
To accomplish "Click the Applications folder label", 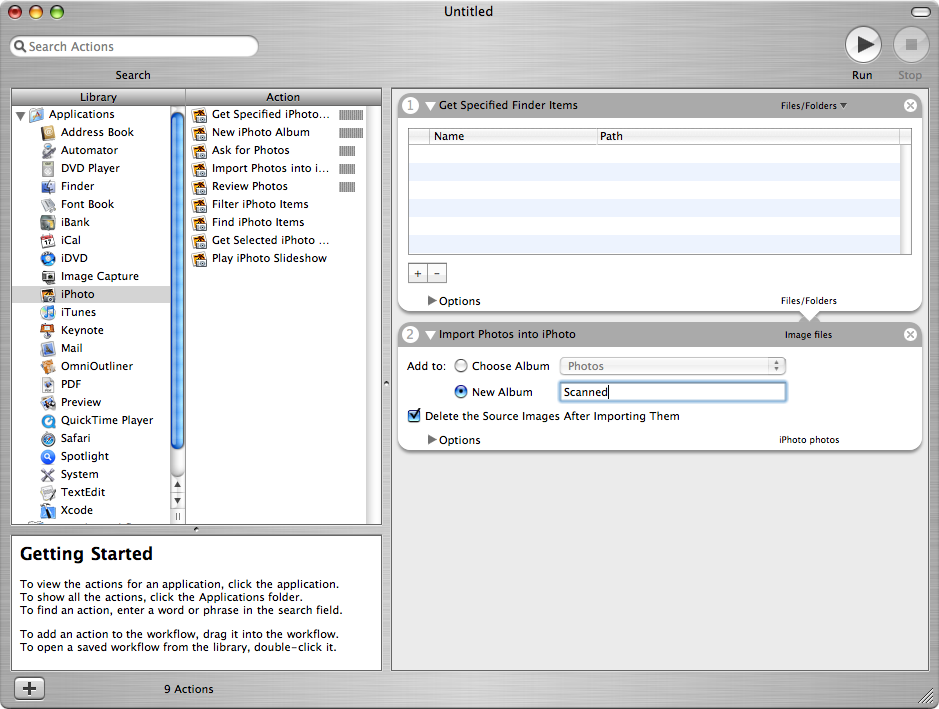I will pos(81,114).
